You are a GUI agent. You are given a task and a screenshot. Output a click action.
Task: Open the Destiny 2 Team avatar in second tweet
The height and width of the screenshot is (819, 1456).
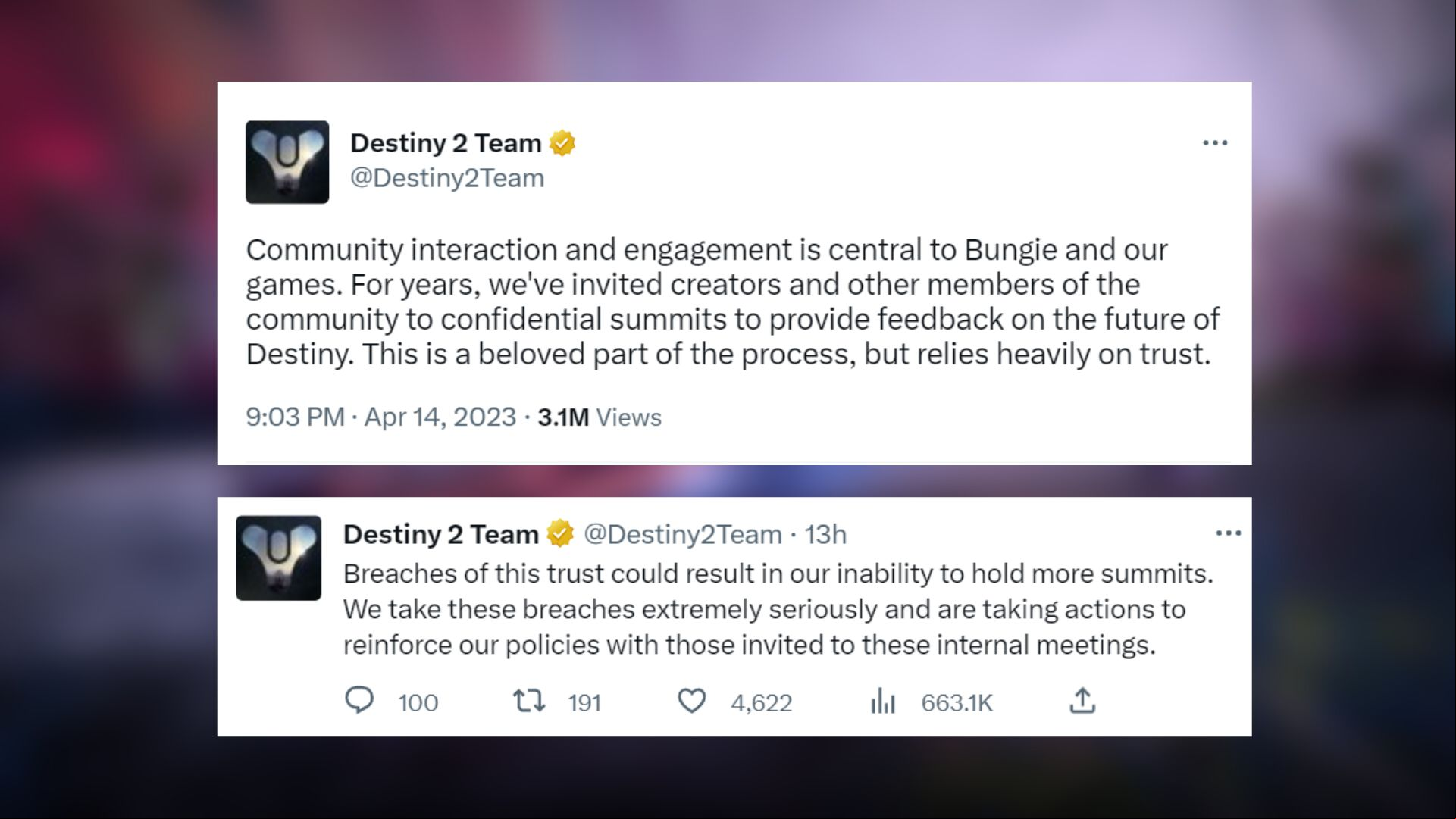click(278, 558)
